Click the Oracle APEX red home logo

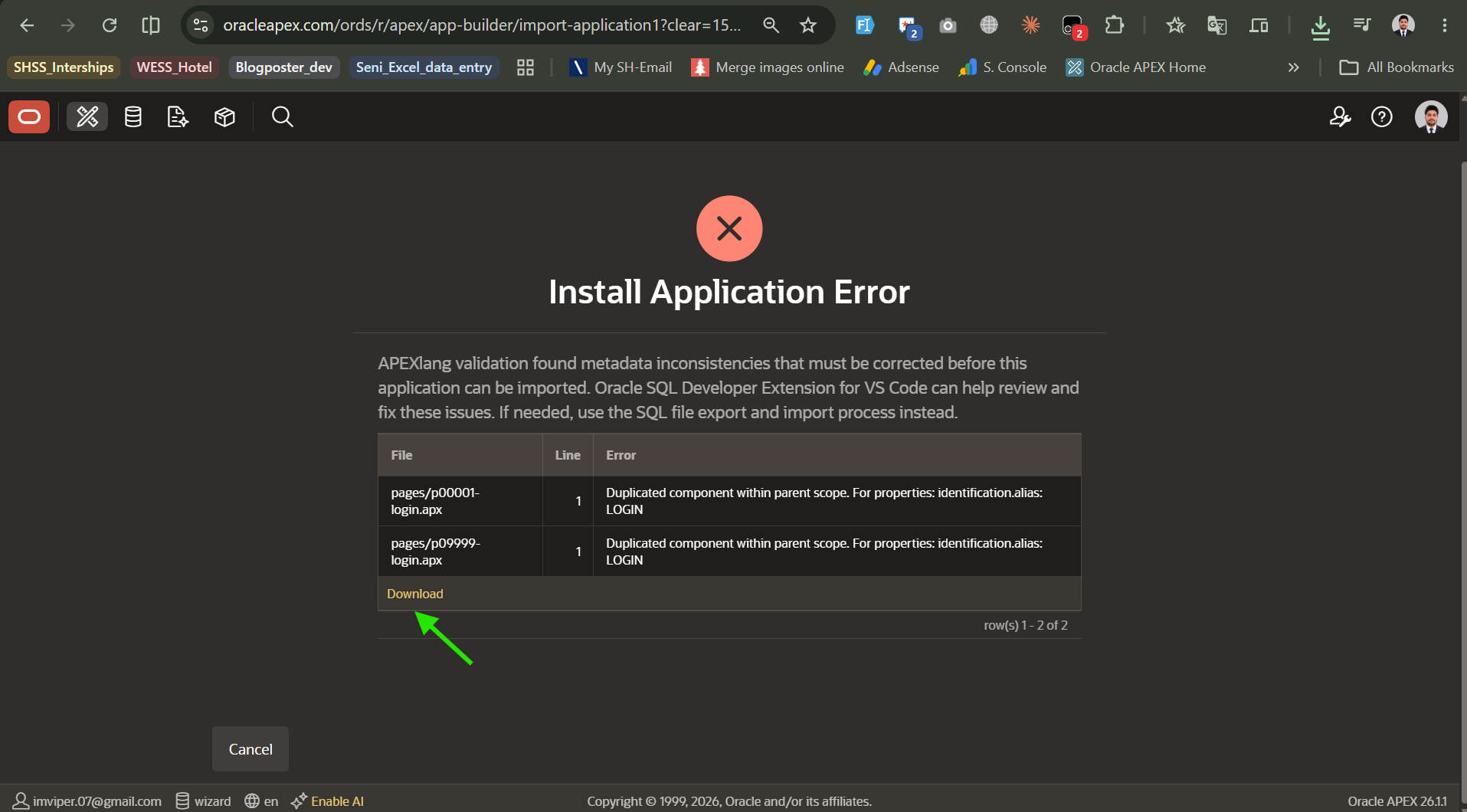29,116
